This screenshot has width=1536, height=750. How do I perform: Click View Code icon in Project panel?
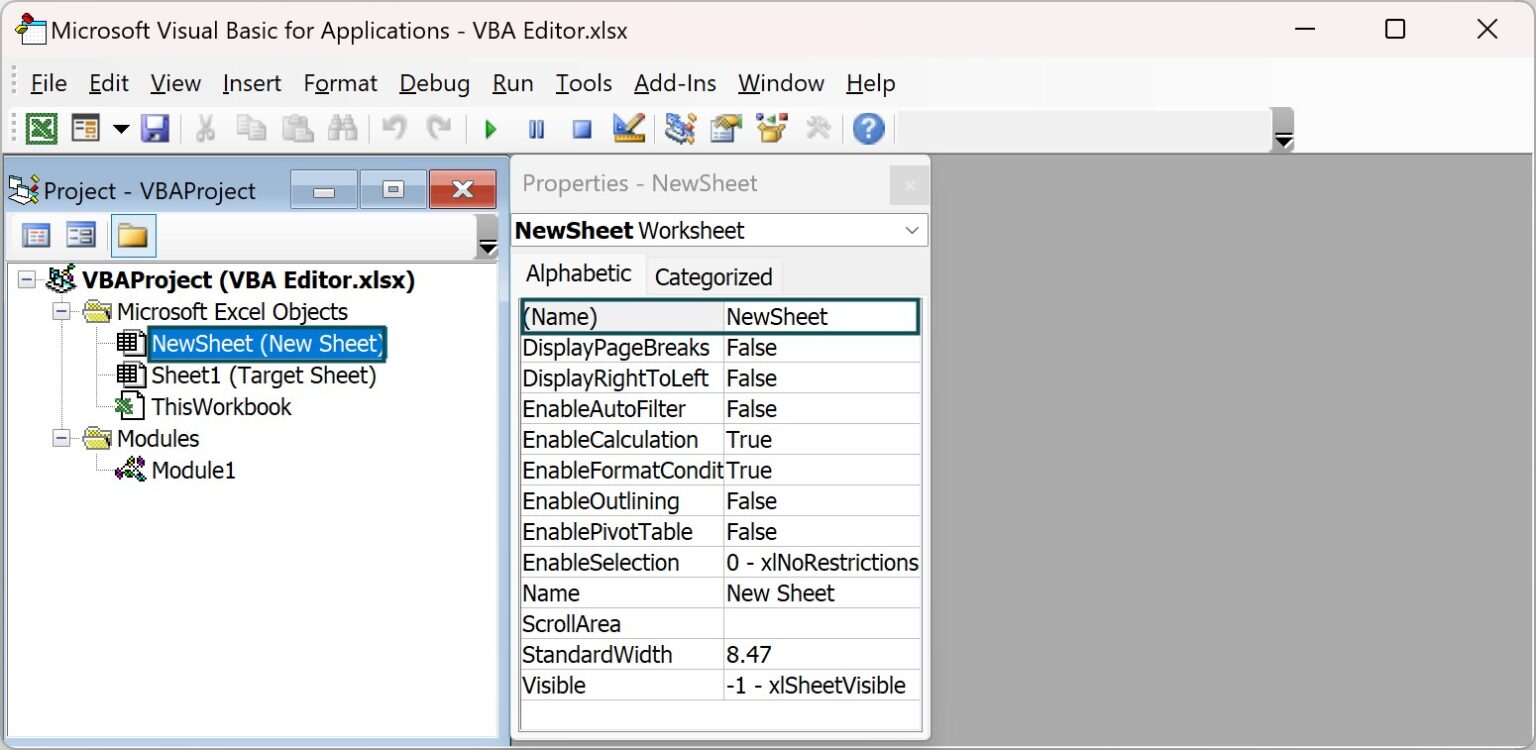36,236
